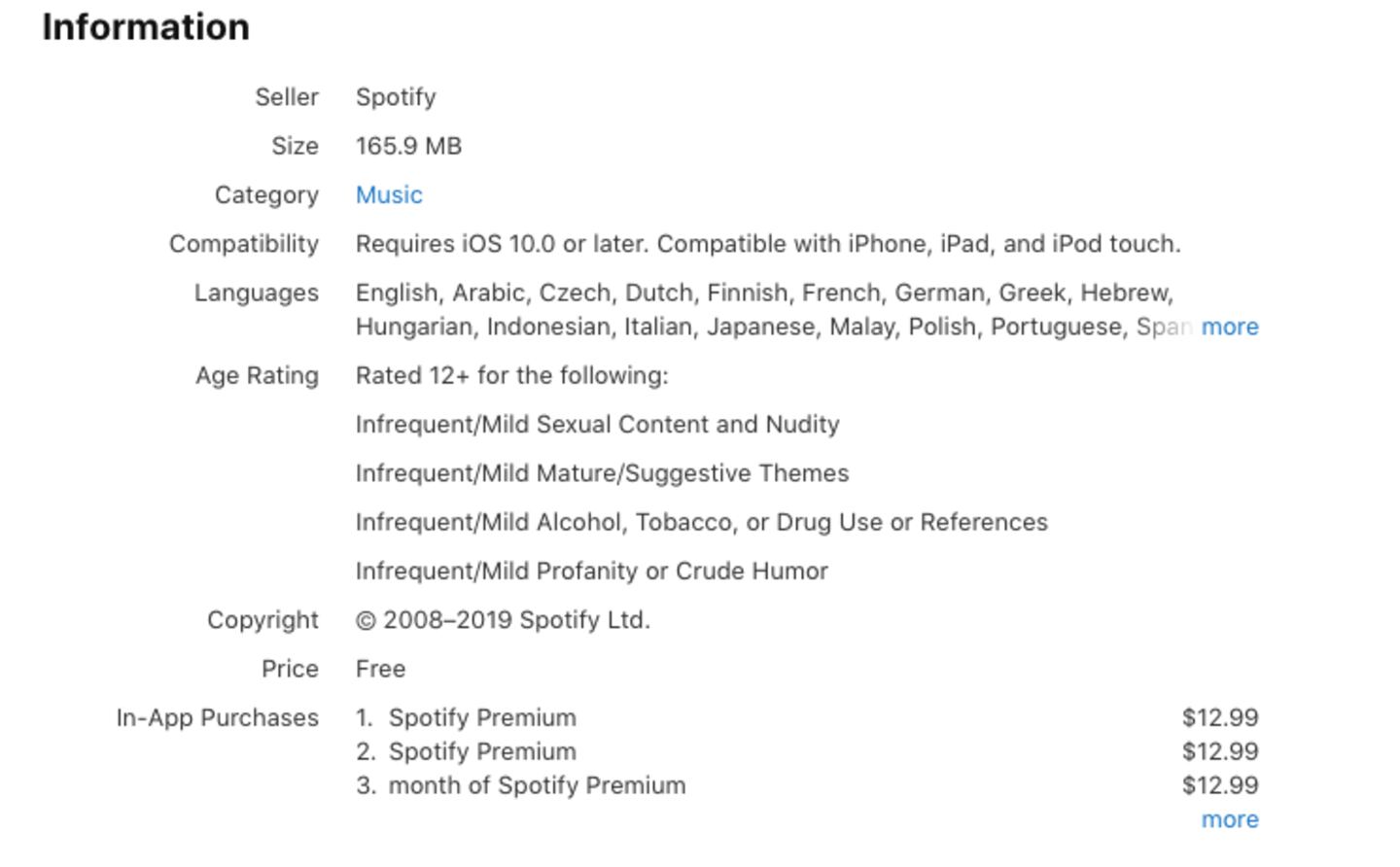Click the Languages row label
The width and height of the screenshot is (1400, 867).
[256, 293]
